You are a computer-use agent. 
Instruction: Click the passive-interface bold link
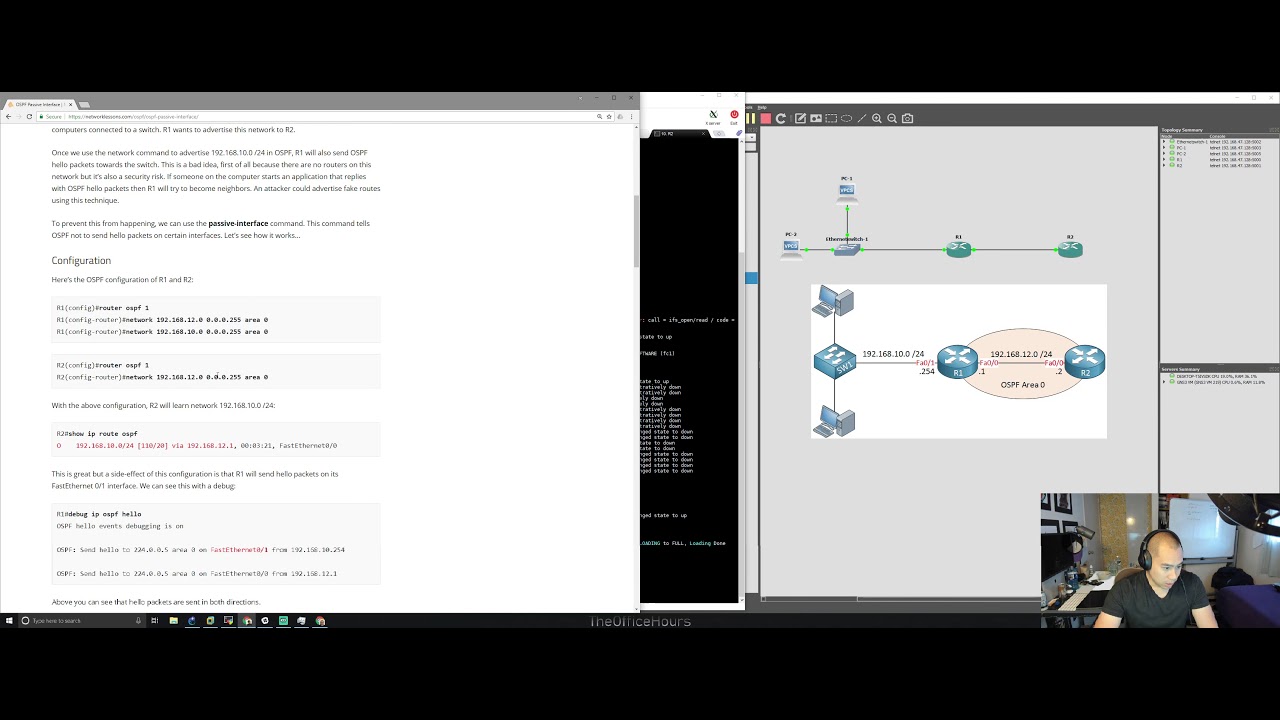pyautogui.click(x=238, y=224)
